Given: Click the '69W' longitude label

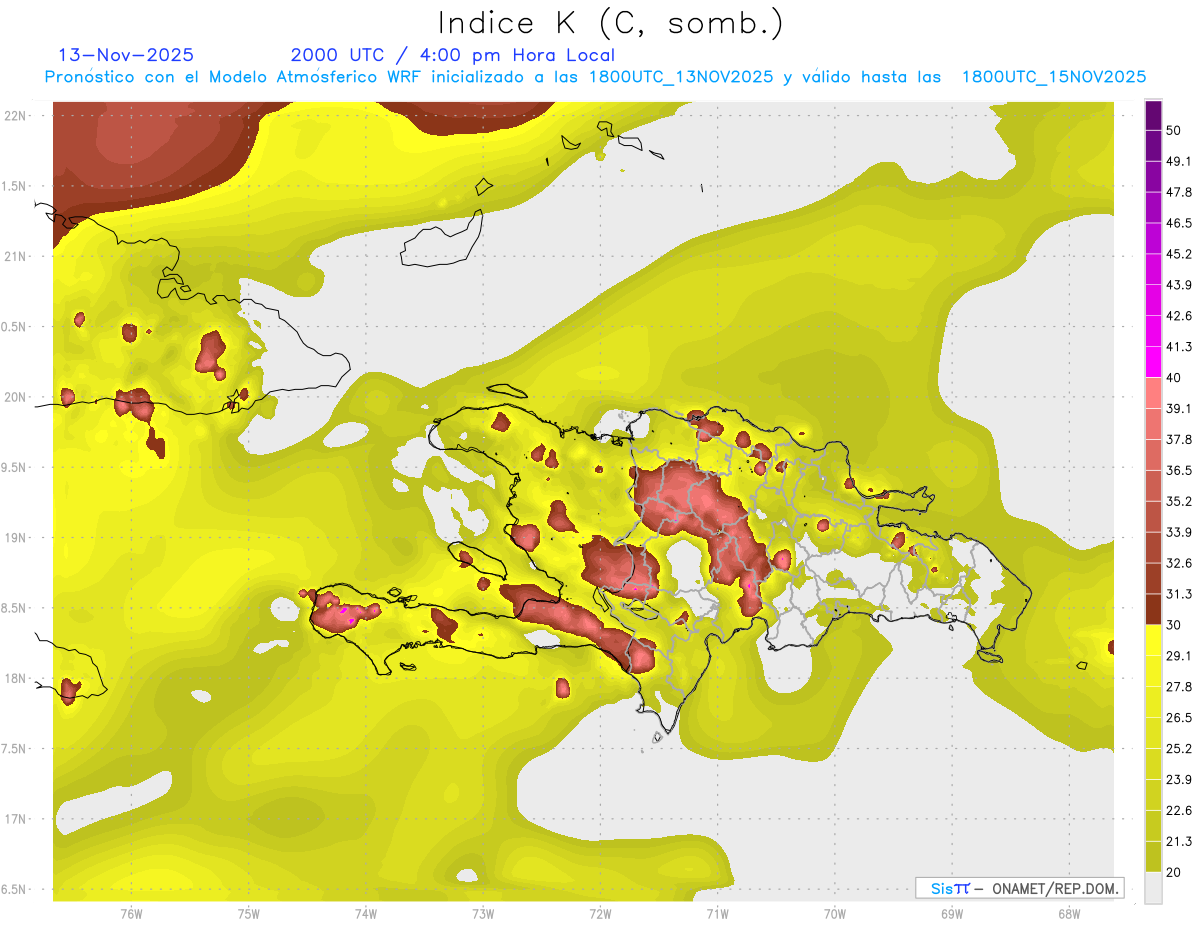Looking at the screenshot, I should coord(951,914).
